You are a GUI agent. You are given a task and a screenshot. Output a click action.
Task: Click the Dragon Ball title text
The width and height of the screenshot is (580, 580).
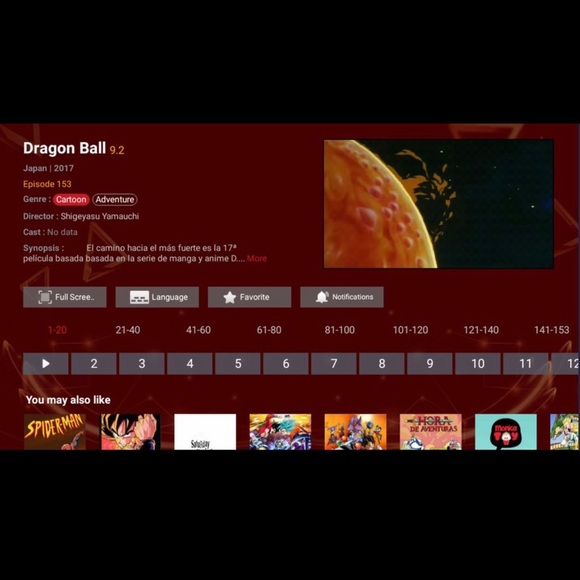point(64,148)
